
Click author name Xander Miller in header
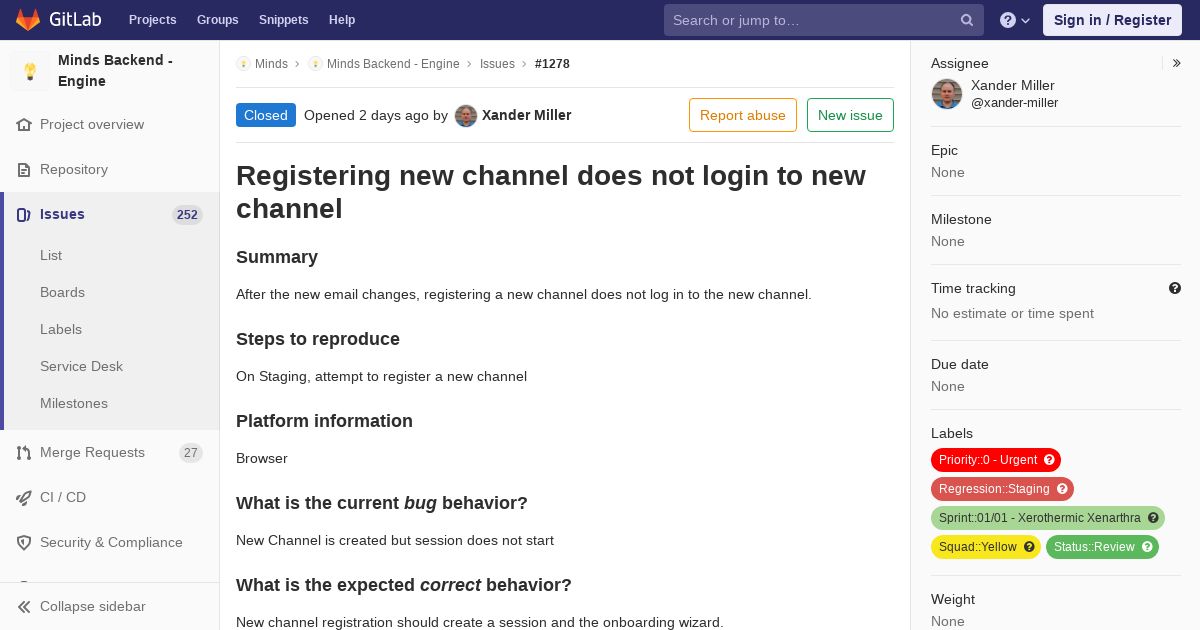click(x=527, y=115)
